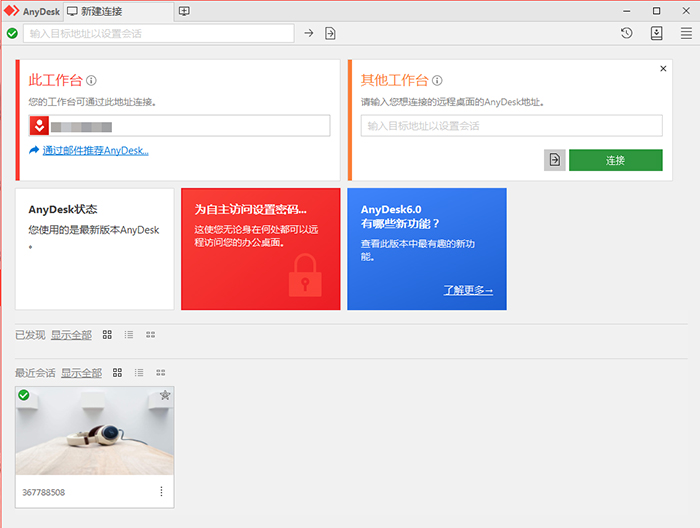700x528 pixels.
Task: Open the red 为自主访问设置密码 tile
Action: (x=261, y=249)
